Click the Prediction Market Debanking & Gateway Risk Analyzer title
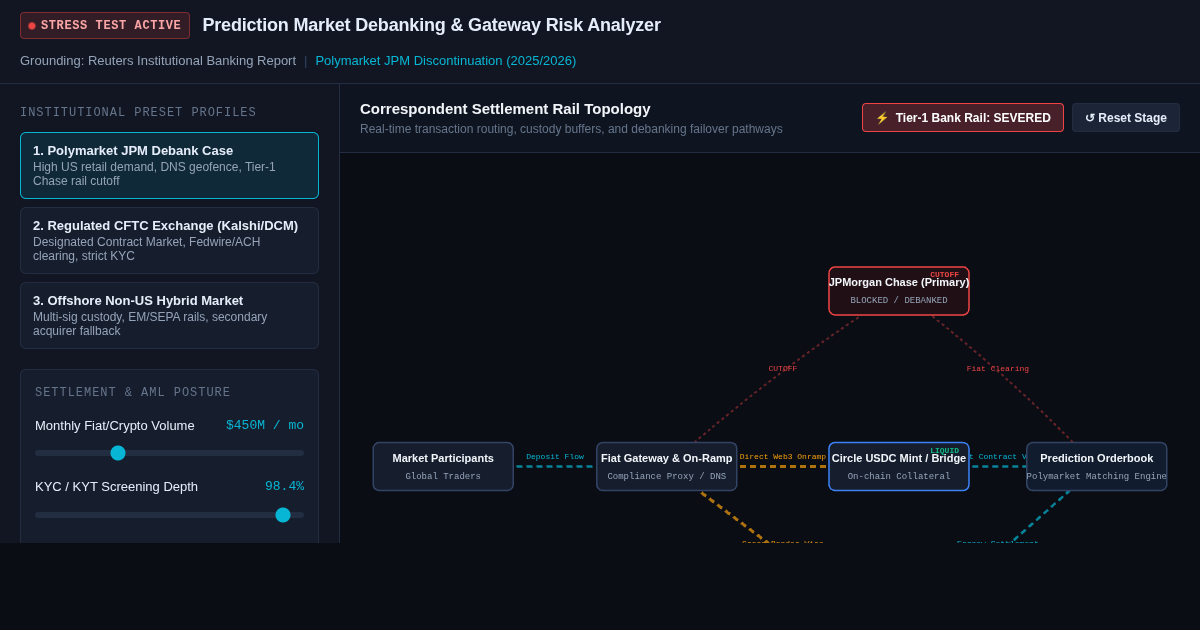Screen dimensions: 1200x630 click(x=432, y=25)
